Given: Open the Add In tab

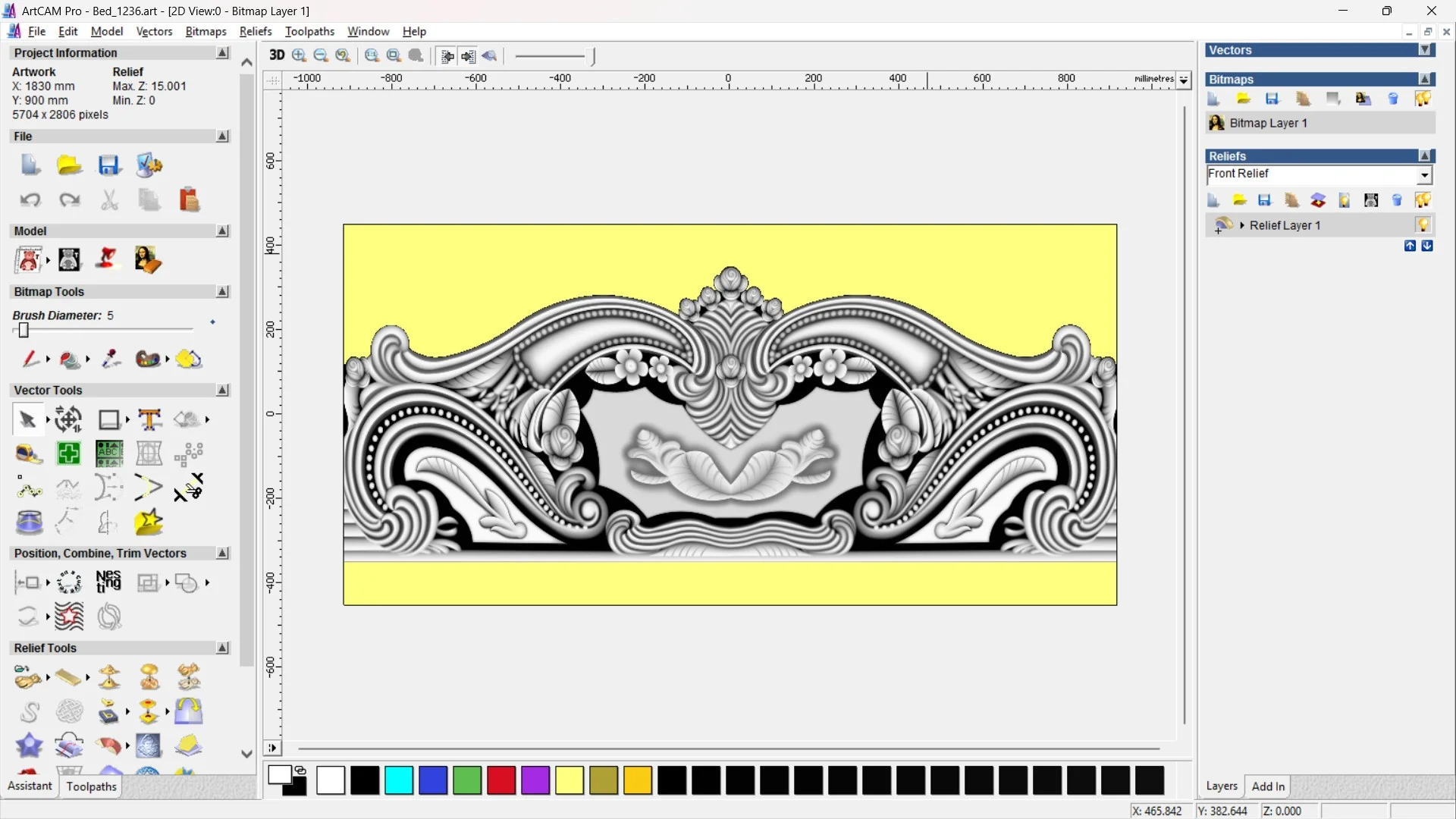Looking at the screenshot, I should click(x=1268, y=786).
